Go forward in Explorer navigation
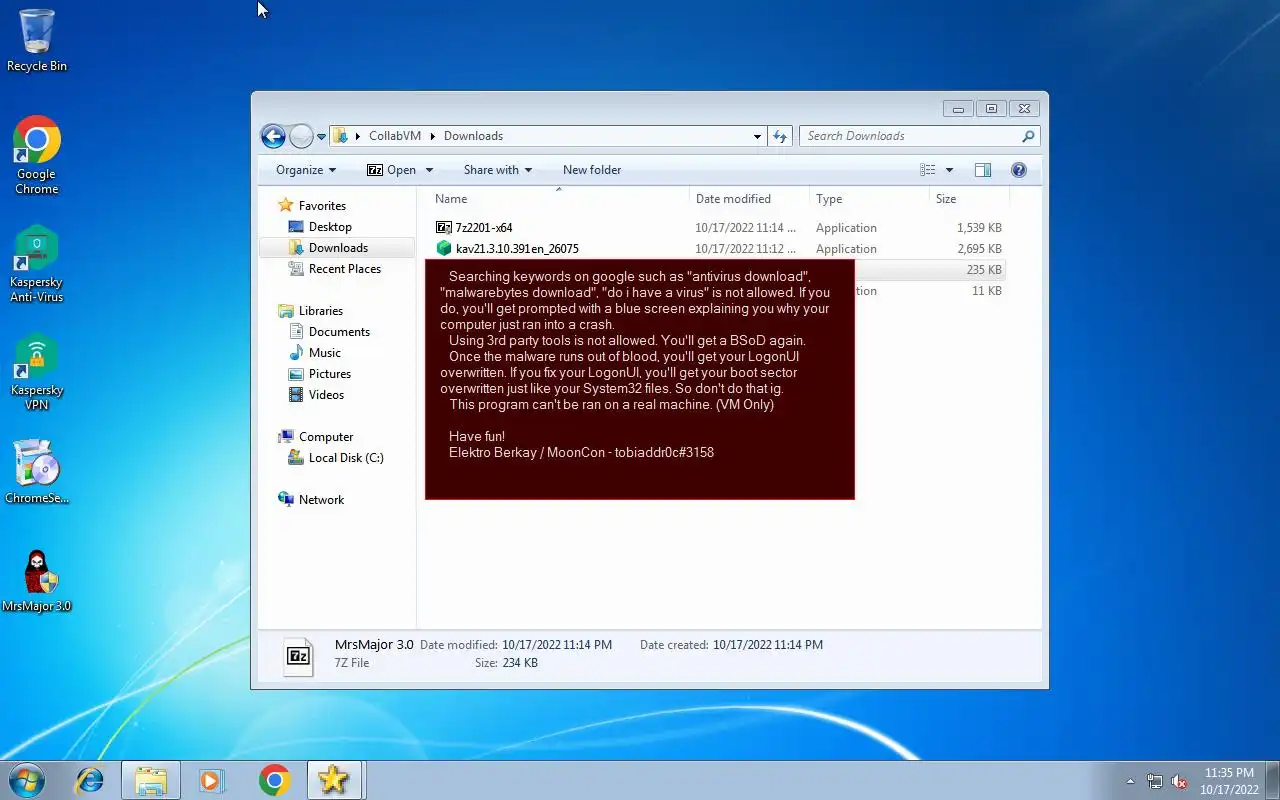Screen dimensions: 1280x800 pyautogui.click(x=301, y=136)
